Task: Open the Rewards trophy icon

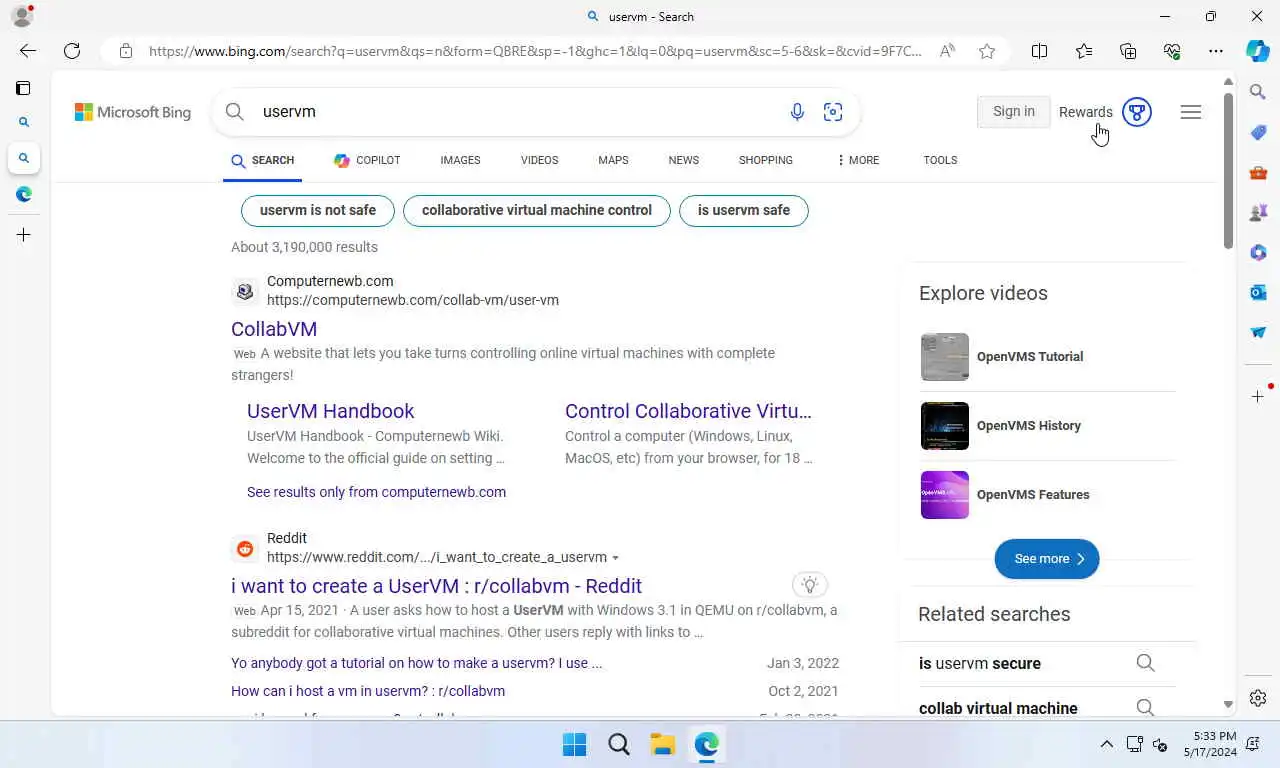Action: click(x=1137, y=112)
